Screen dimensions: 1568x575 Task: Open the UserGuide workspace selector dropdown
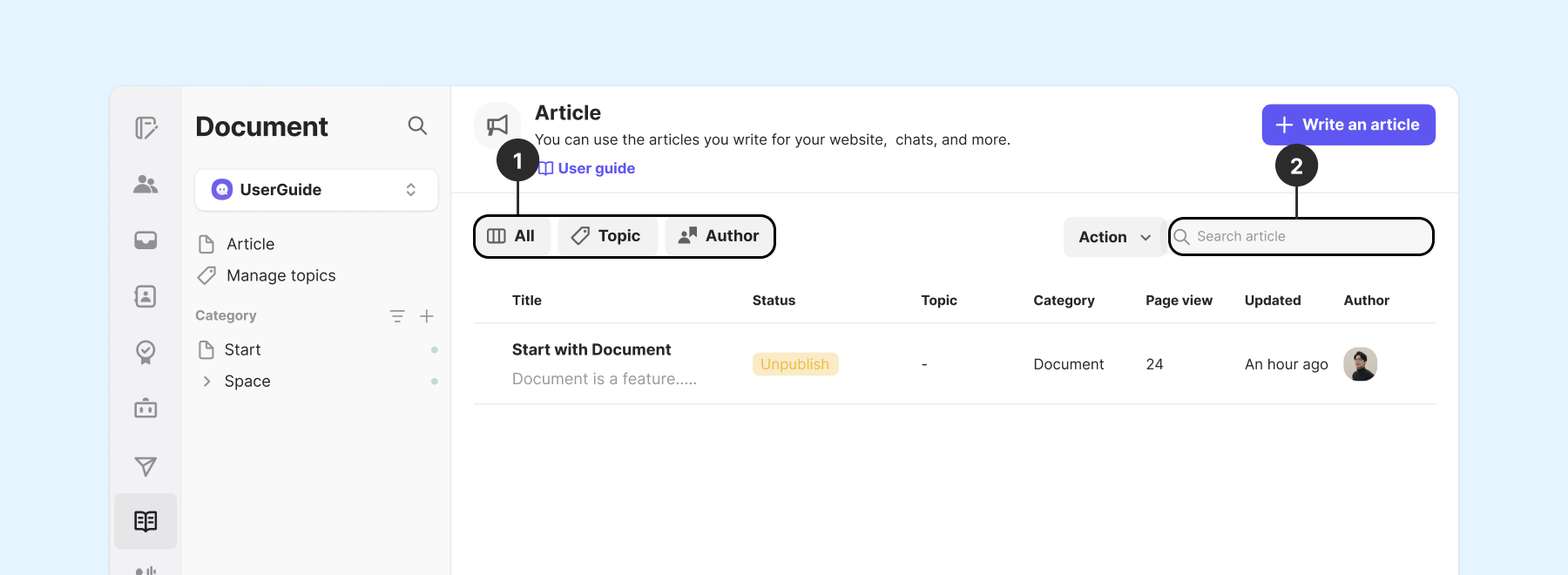click(316, 190)
